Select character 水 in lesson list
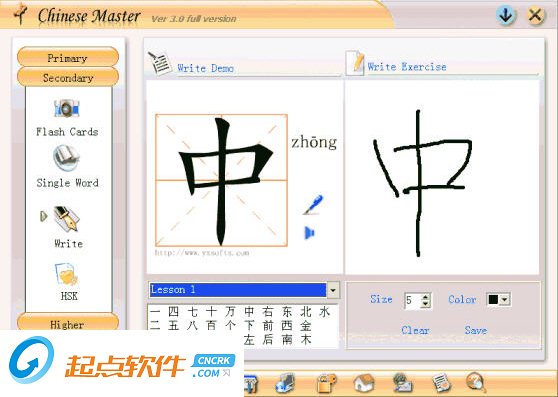This screenshot has width=558, height=397. pos(324,312)
